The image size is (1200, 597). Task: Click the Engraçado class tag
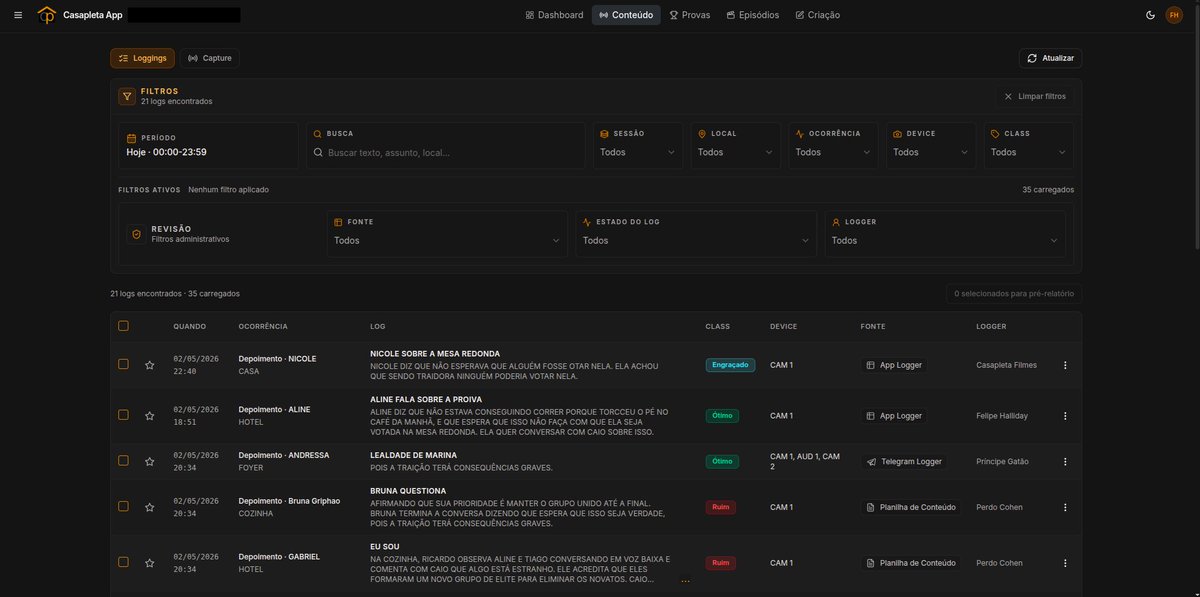point(730,365)
